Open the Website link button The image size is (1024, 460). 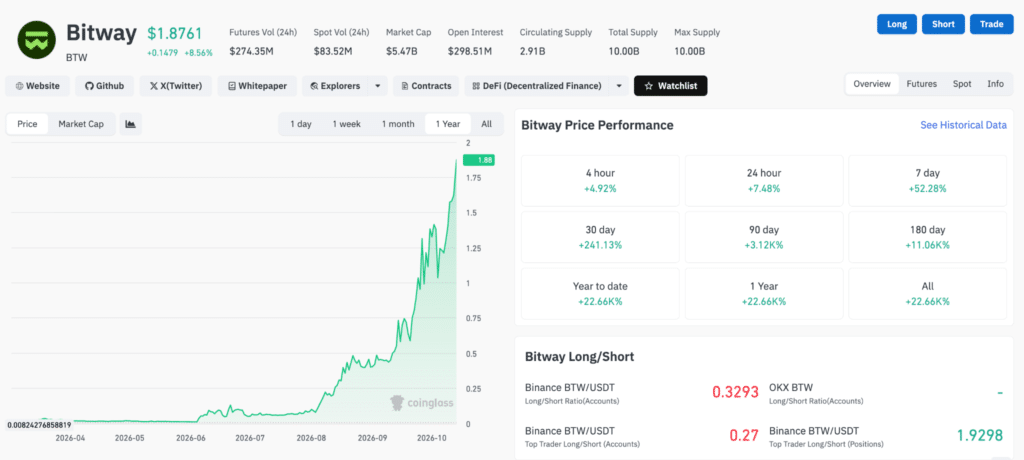37,86
